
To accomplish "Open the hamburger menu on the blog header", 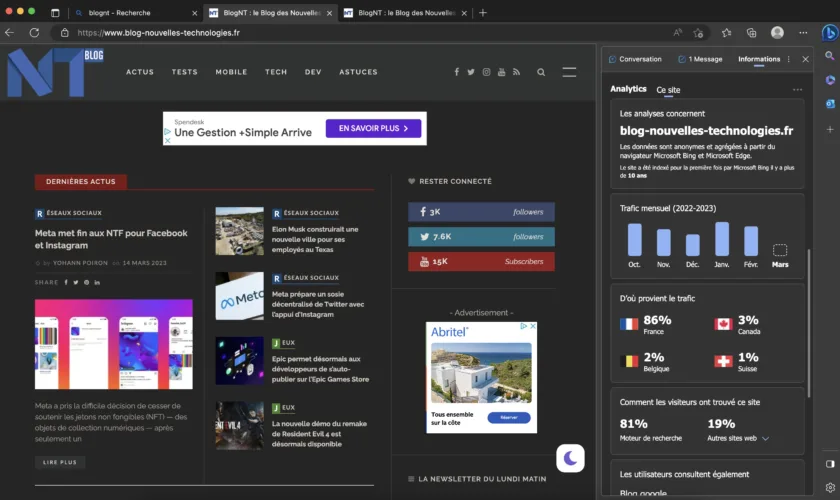I will click(569, 72).
